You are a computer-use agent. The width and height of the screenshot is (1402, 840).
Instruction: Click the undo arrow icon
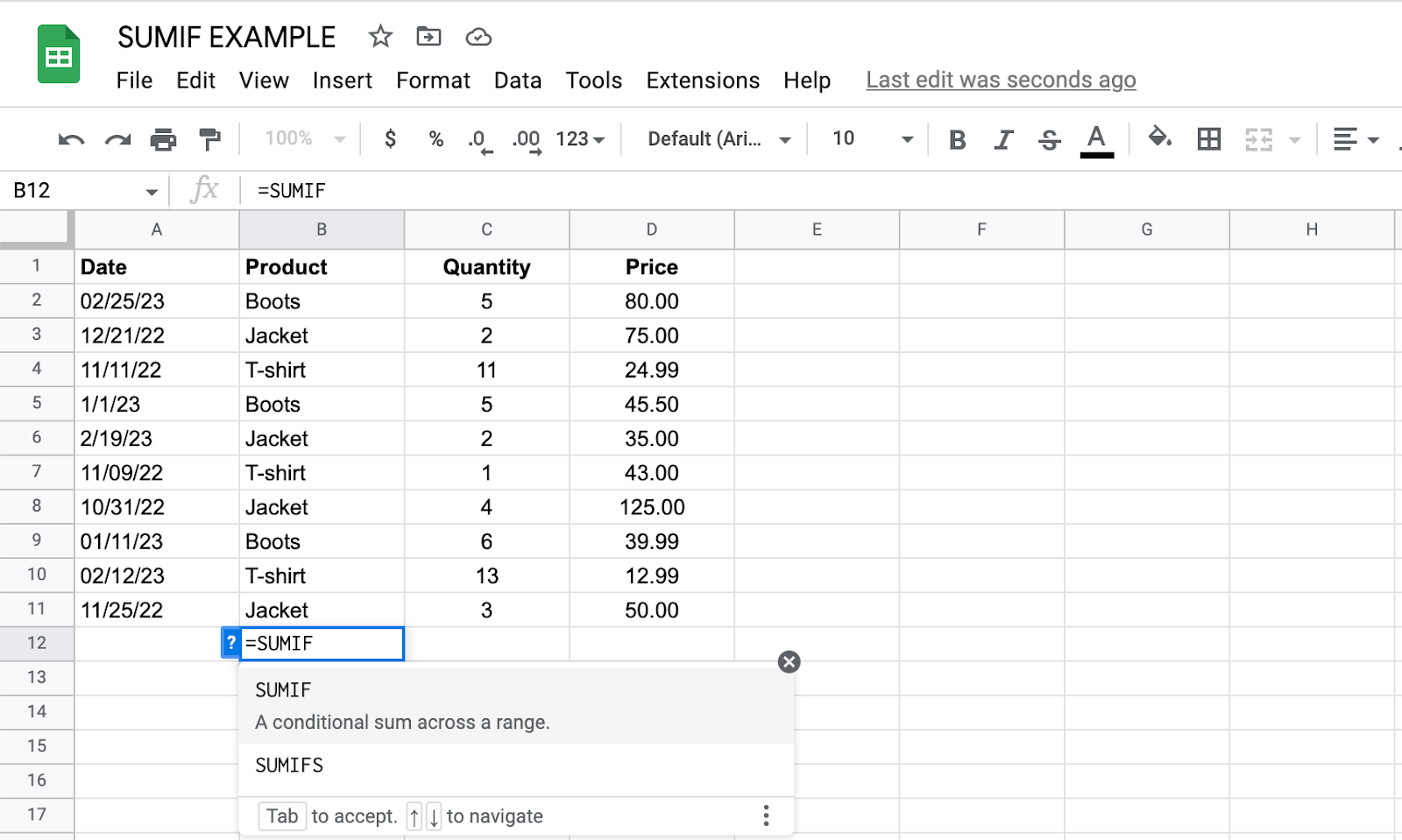(x=71, y=139)
